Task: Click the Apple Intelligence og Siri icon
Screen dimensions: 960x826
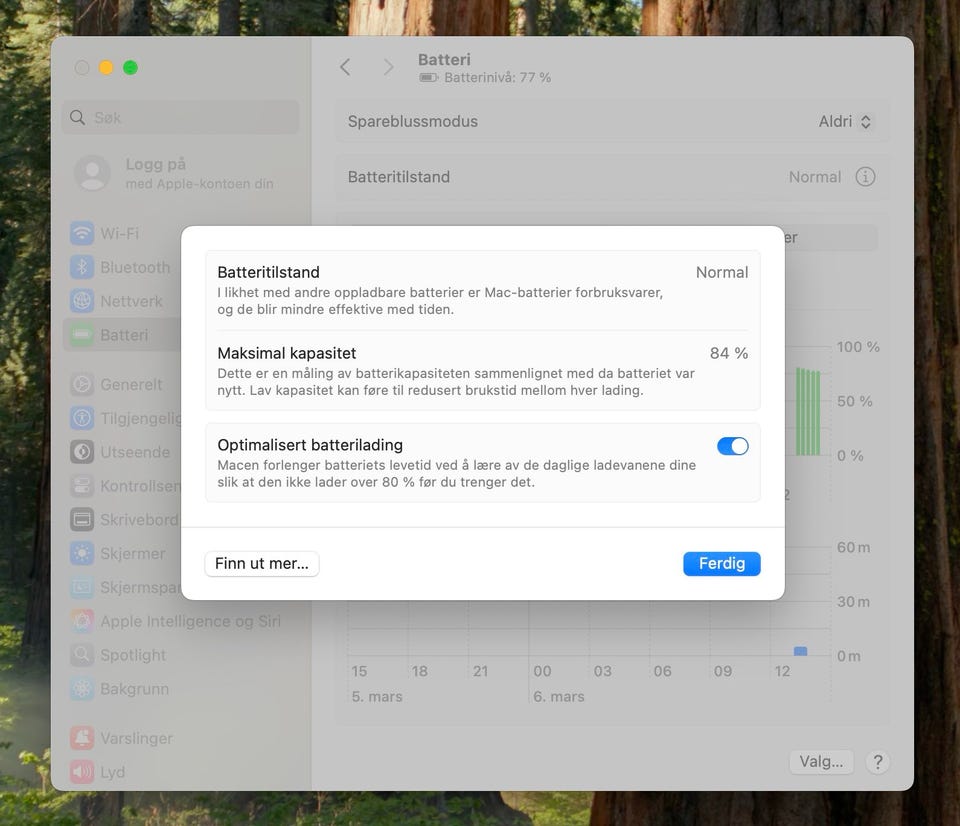Action: coord(82,621)
